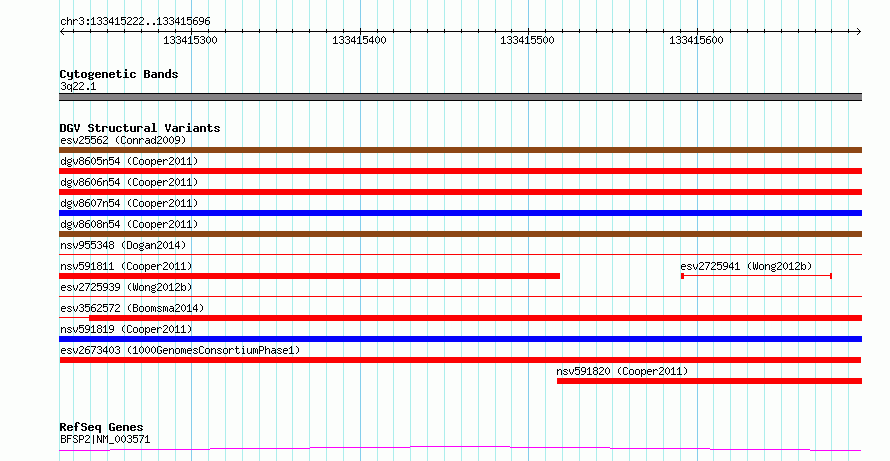Select the dgv8605n54 (Cooper2011) red bar
Image resolution: width=890 pixels, height=461 pixels.
point(460,171)
